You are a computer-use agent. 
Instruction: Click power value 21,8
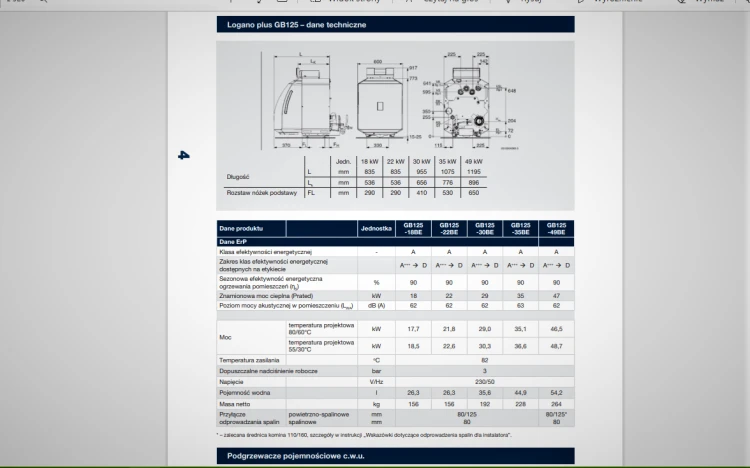click(449, 329)
